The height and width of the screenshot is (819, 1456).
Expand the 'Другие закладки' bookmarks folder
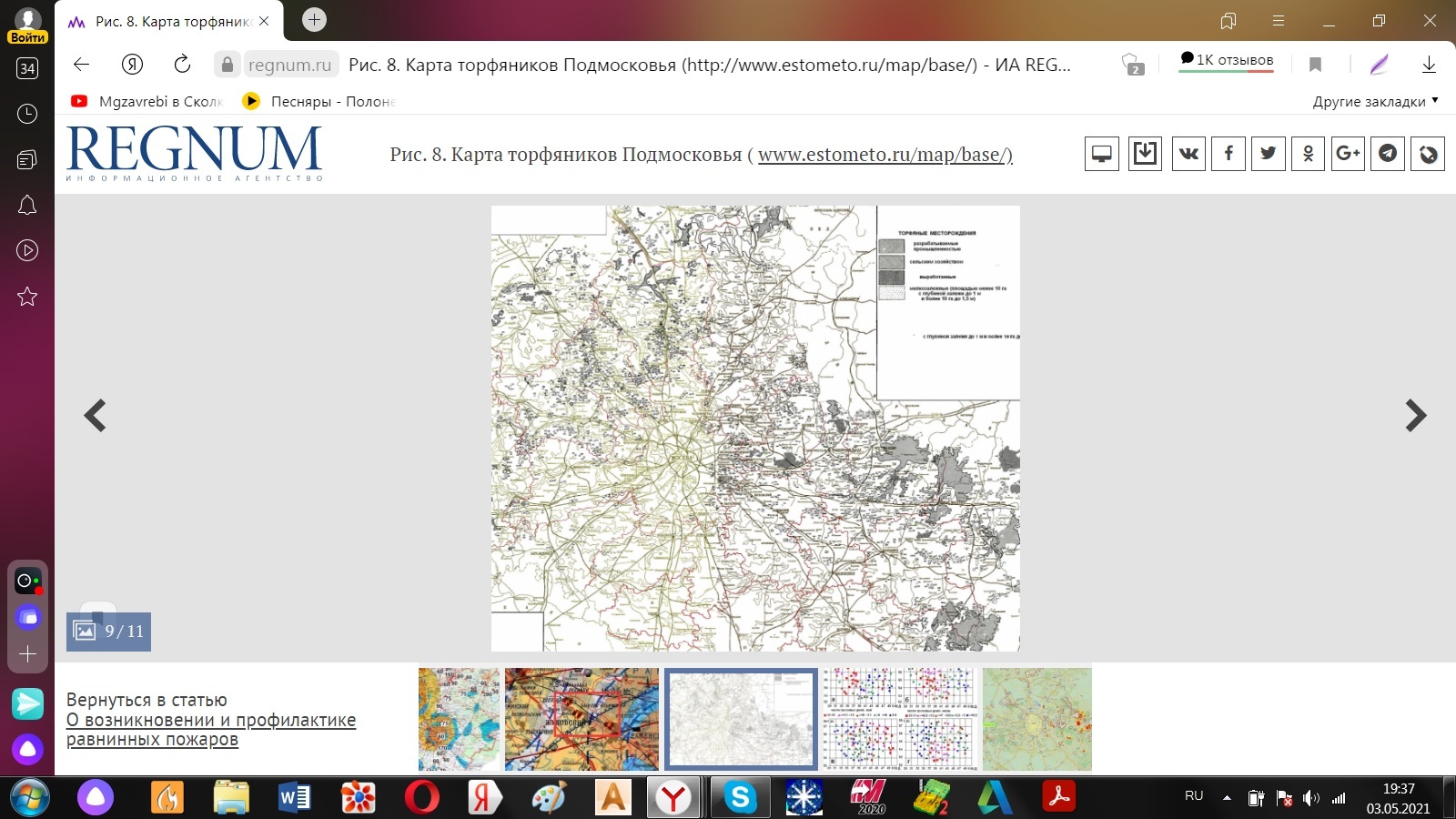tap(1374, 101)
